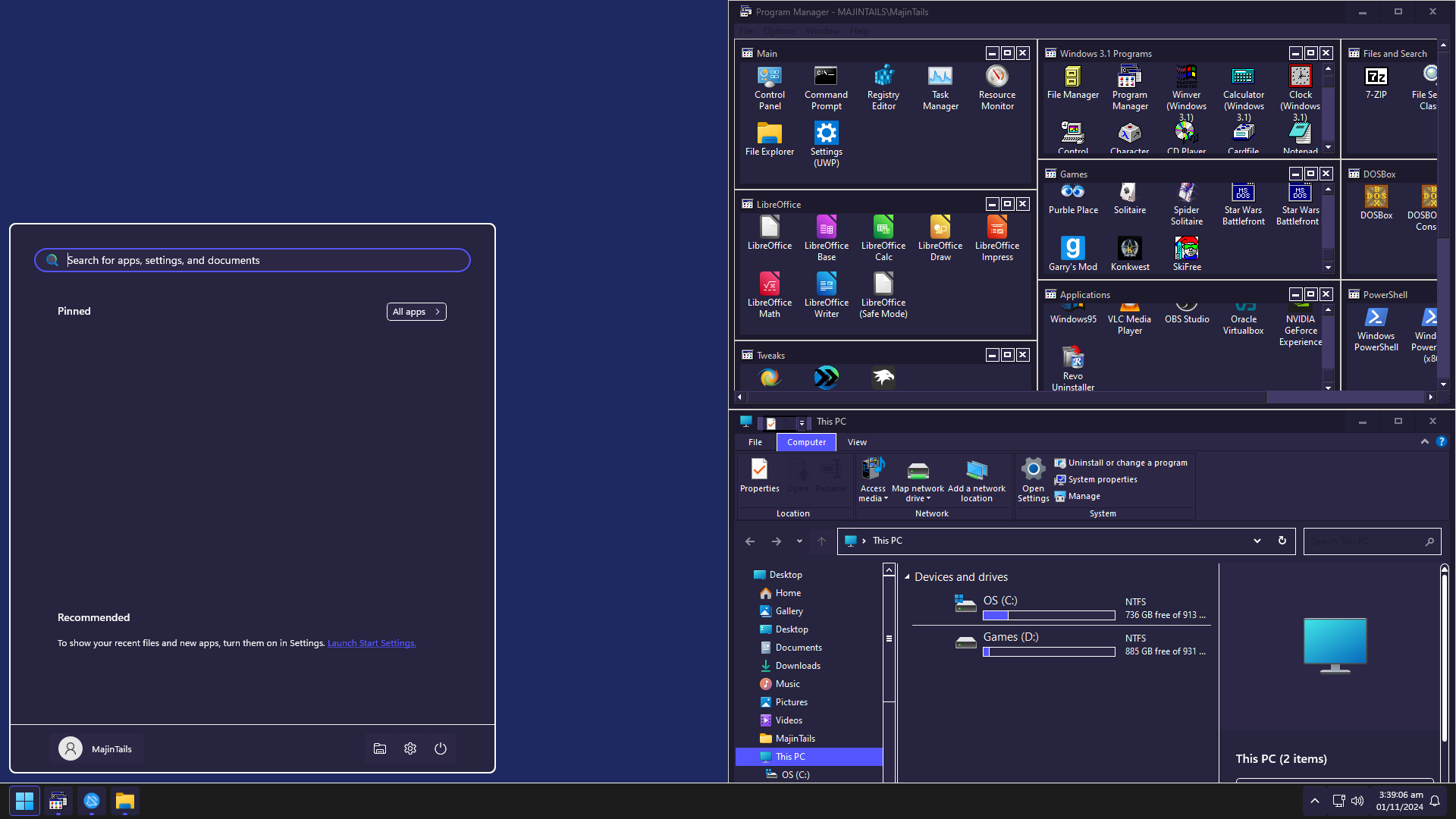Launch LibreOffice Base icon
1456x819 pixels.
(x=826, y=239)
